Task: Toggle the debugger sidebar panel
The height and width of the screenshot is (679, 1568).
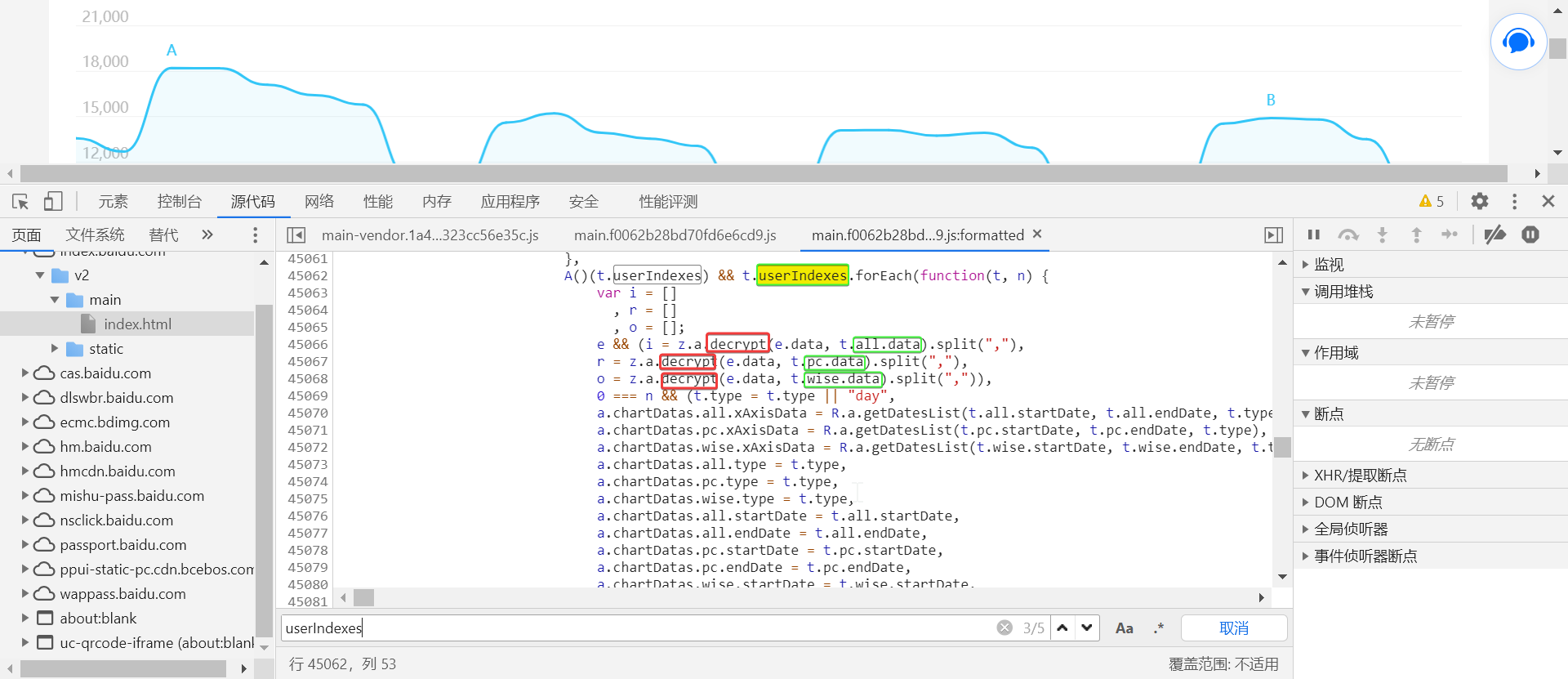Action: [x=1273, y=235]
